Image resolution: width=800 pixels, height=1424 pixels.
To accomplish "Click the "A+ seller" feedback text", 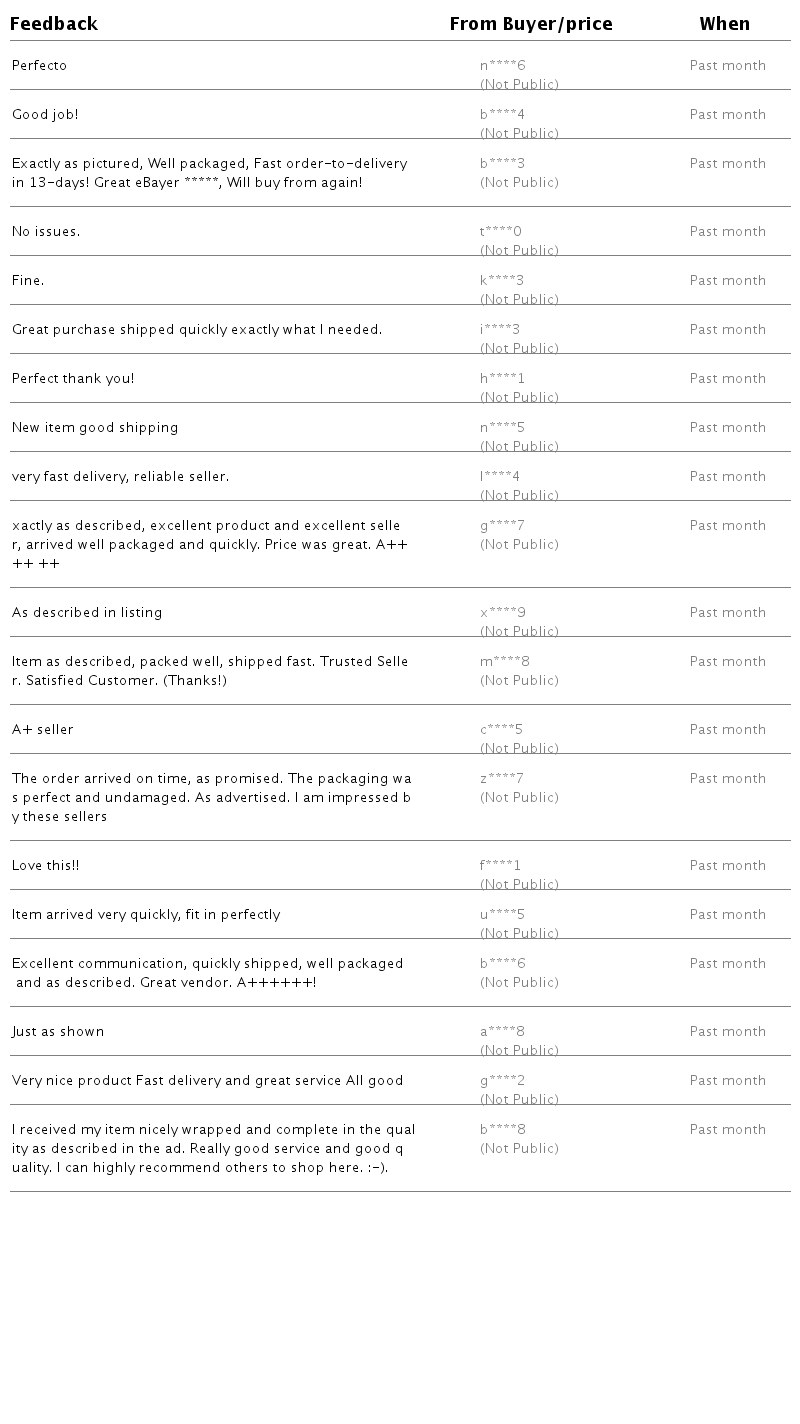I will click(43, 730).
